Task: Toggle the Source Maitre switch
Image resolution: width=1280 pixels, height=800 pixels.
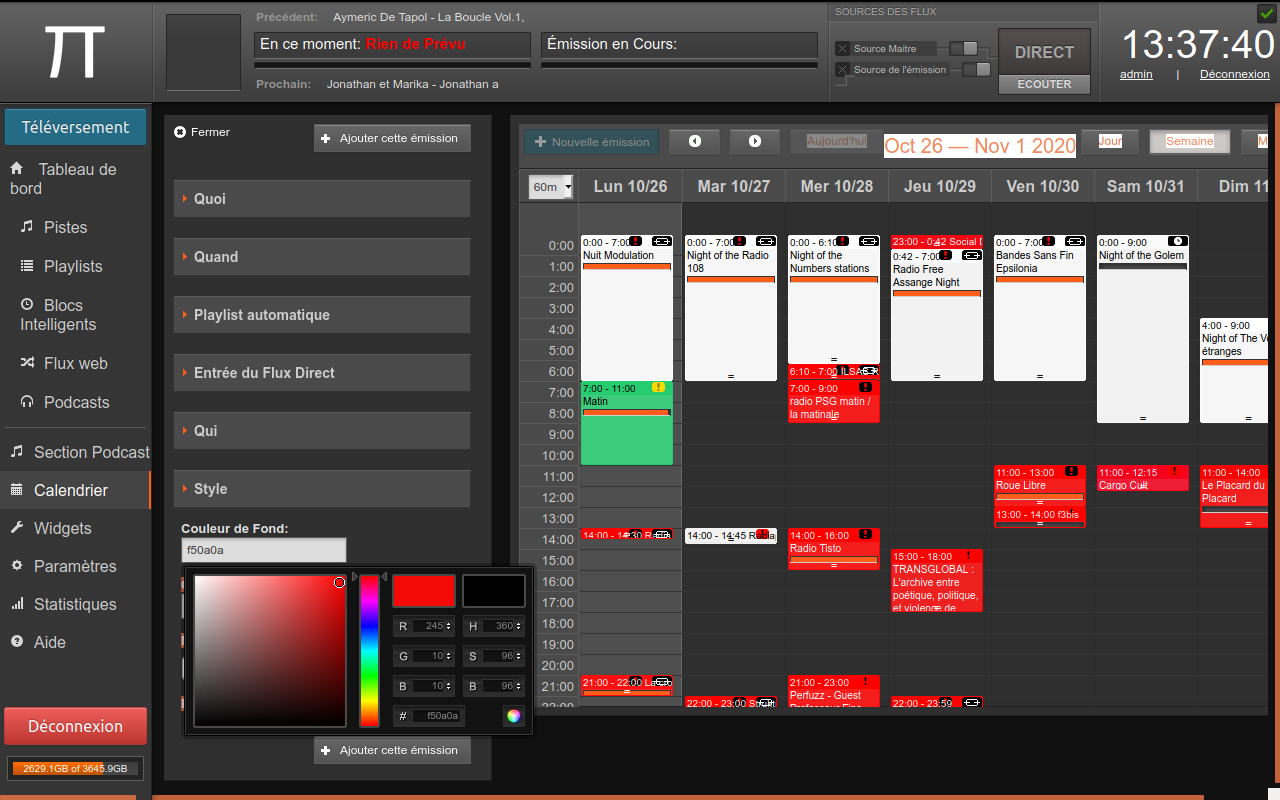Action: pos(964,48)
